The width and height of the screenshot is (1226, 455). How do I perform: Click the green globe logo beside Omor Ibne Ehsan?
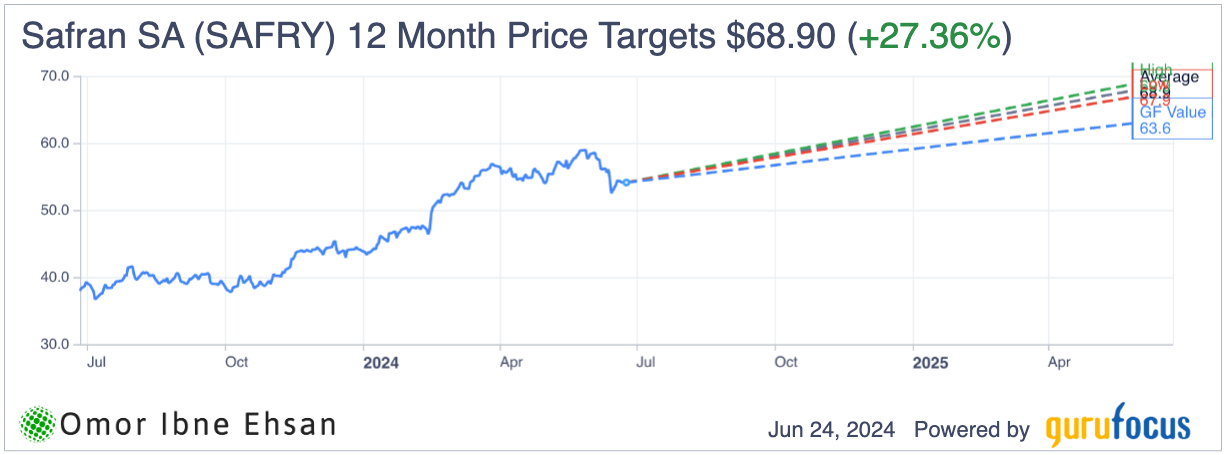(x=38, y=424)
